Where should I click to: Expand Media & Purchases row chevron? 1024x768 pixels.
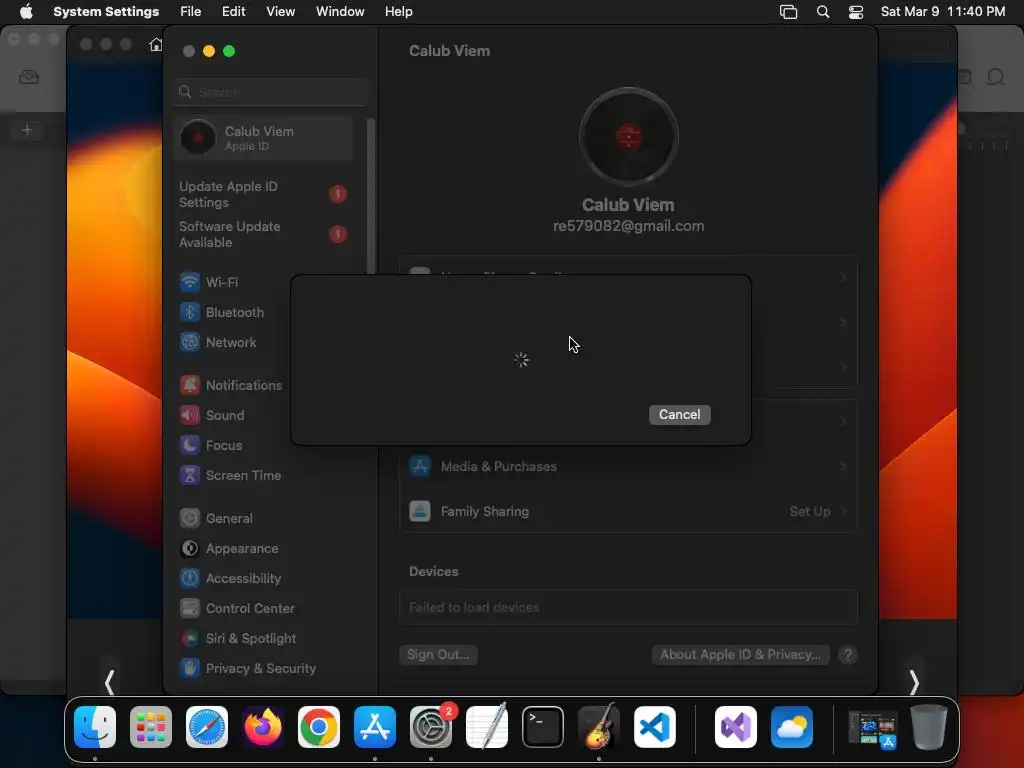[843, 466]
